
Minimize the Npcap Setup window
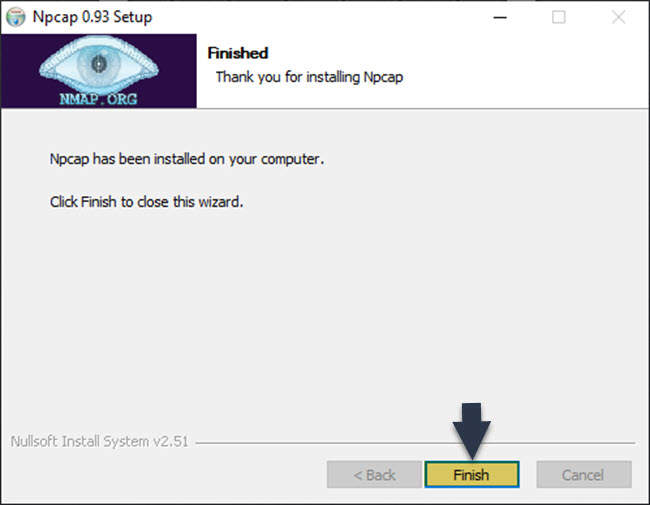pos(500,17)
